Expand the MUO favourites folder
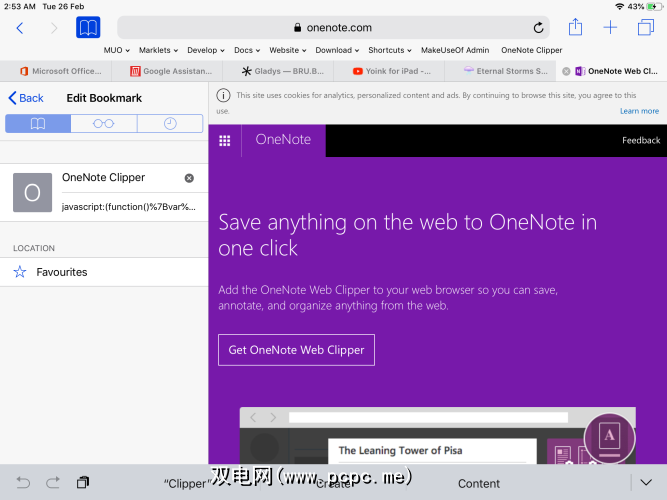 [117, 50]
